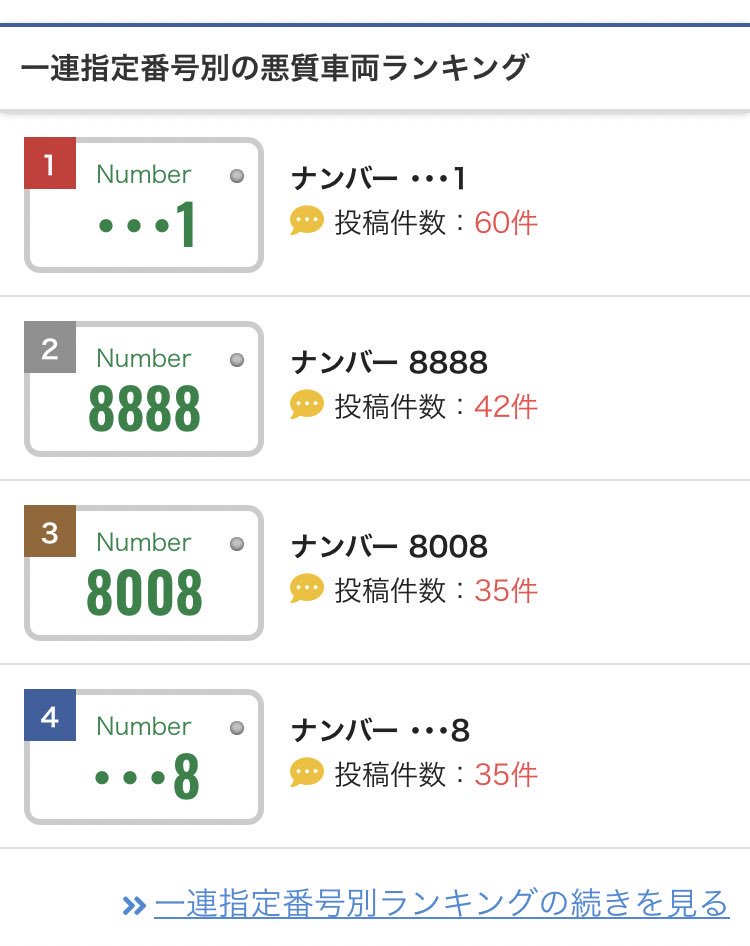
Task: Click the gray rank 2 badge
Action: 50,347
